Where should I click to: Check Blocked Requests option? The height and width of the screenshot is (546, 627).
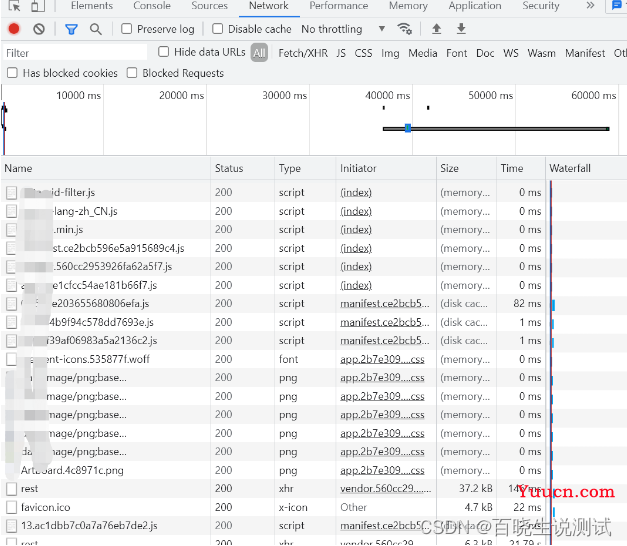tap(132, 73)
